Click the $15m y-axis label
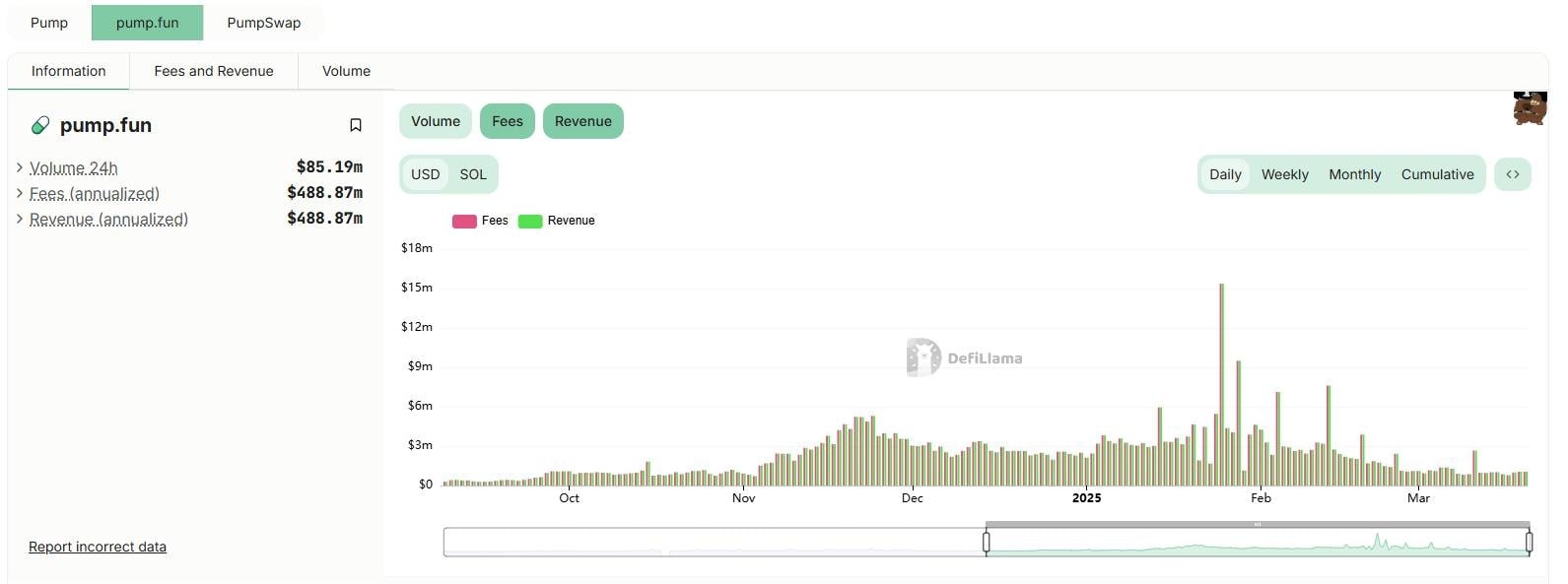The image size is (1568, 584). [x=417, y=288]
